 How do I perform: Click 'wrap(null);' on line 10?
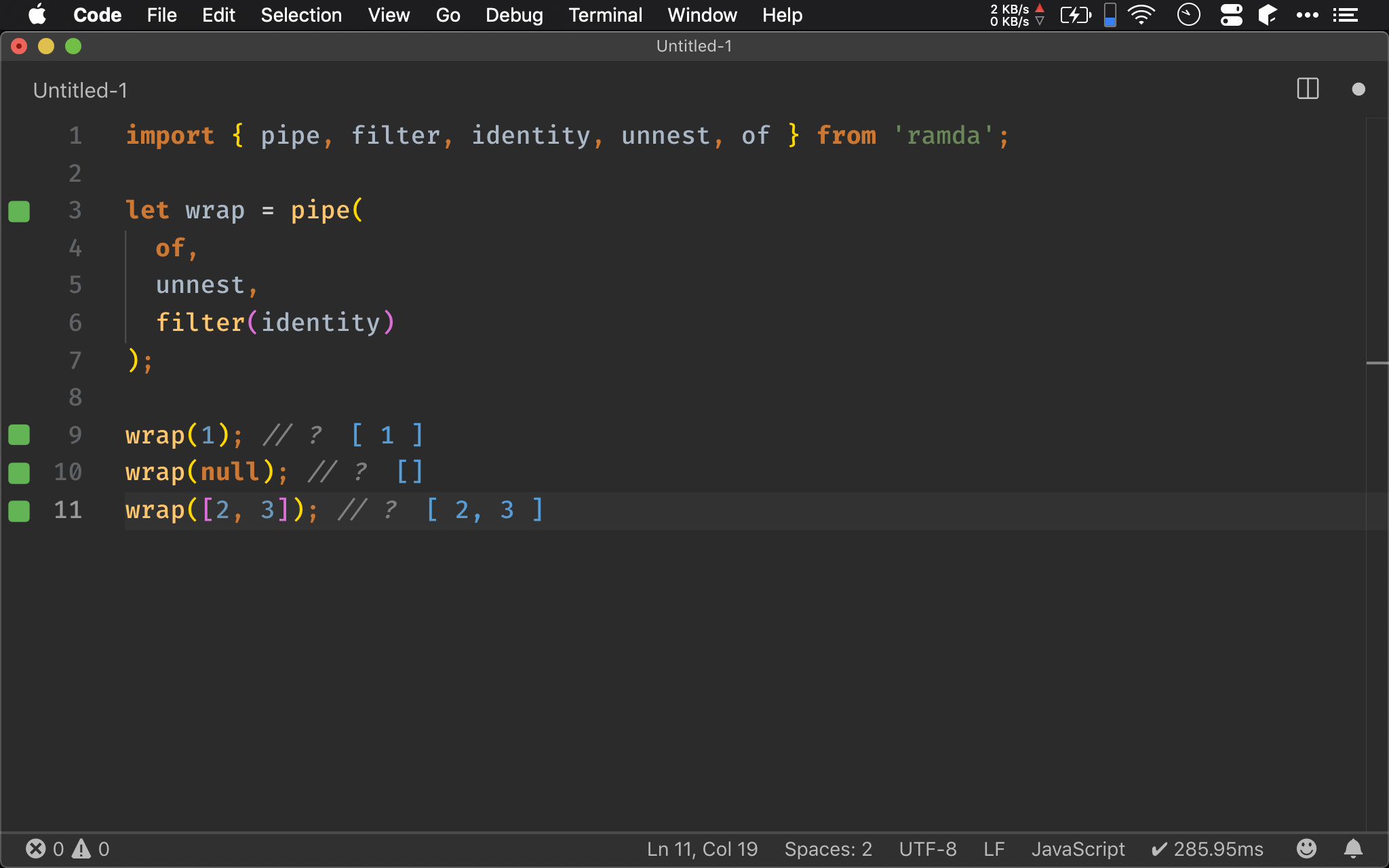[x=206, y=471]
